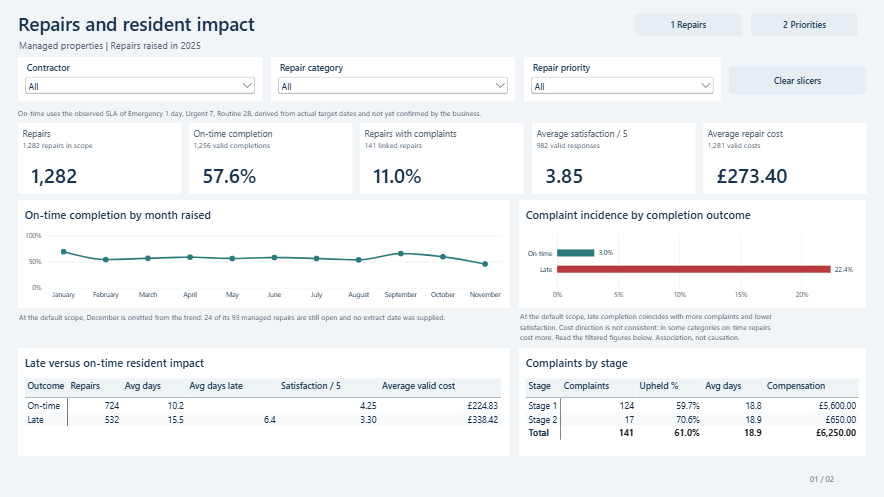884x497 pixels.
Task: Click the January data point on trend line
Action: 64,252
